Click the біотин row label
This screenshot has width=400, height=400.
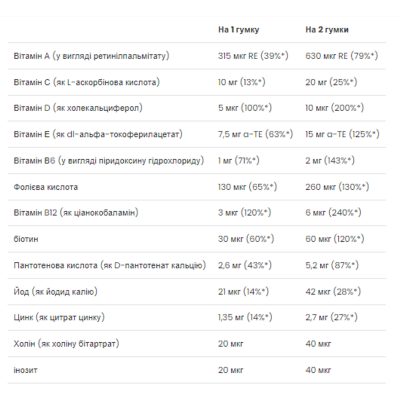26,239
